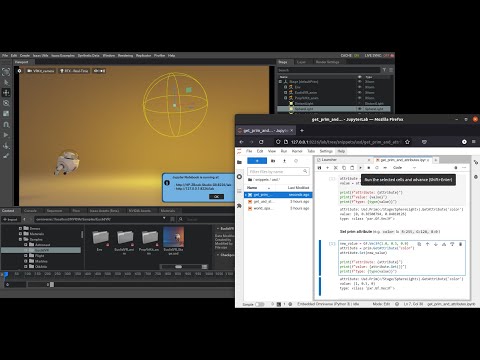Switch to the Console tab
Screen dimensions: 480x360
click(30, 211)
